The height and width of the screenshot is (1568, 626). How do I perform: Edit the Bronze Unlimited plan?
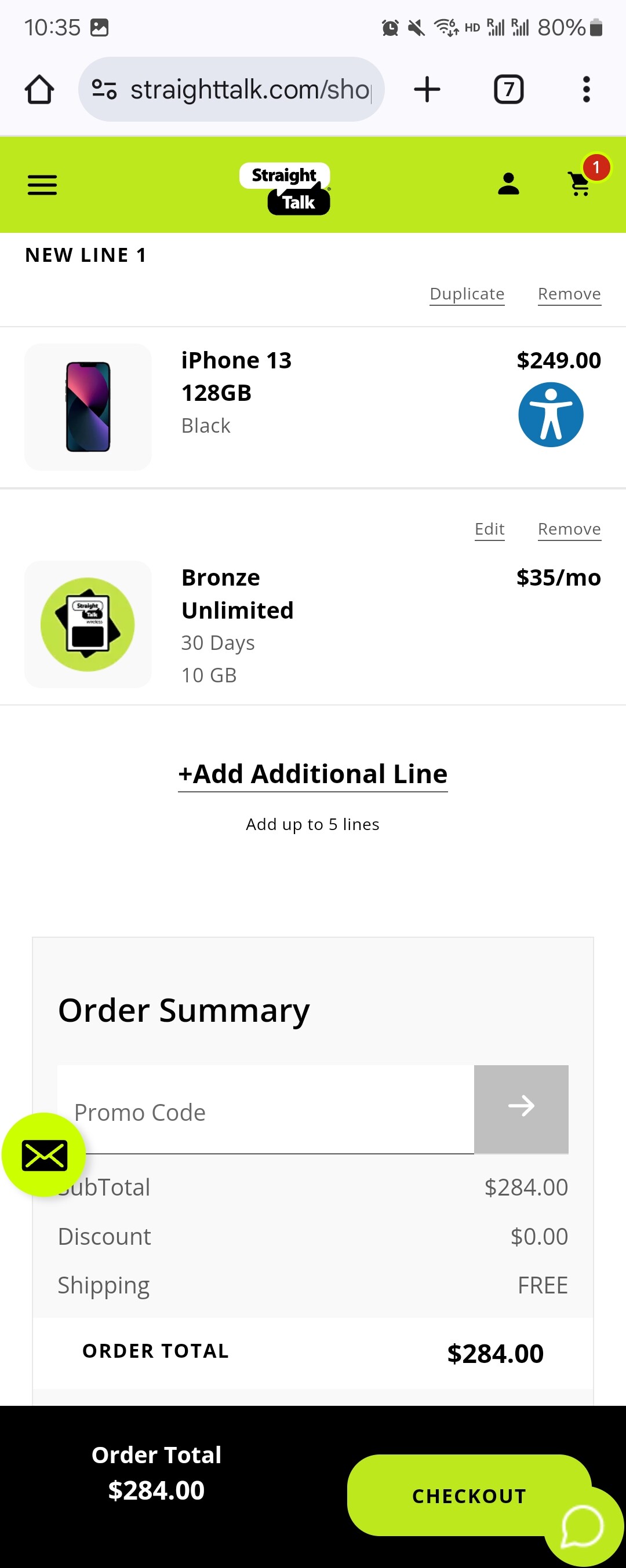[490, 529]
